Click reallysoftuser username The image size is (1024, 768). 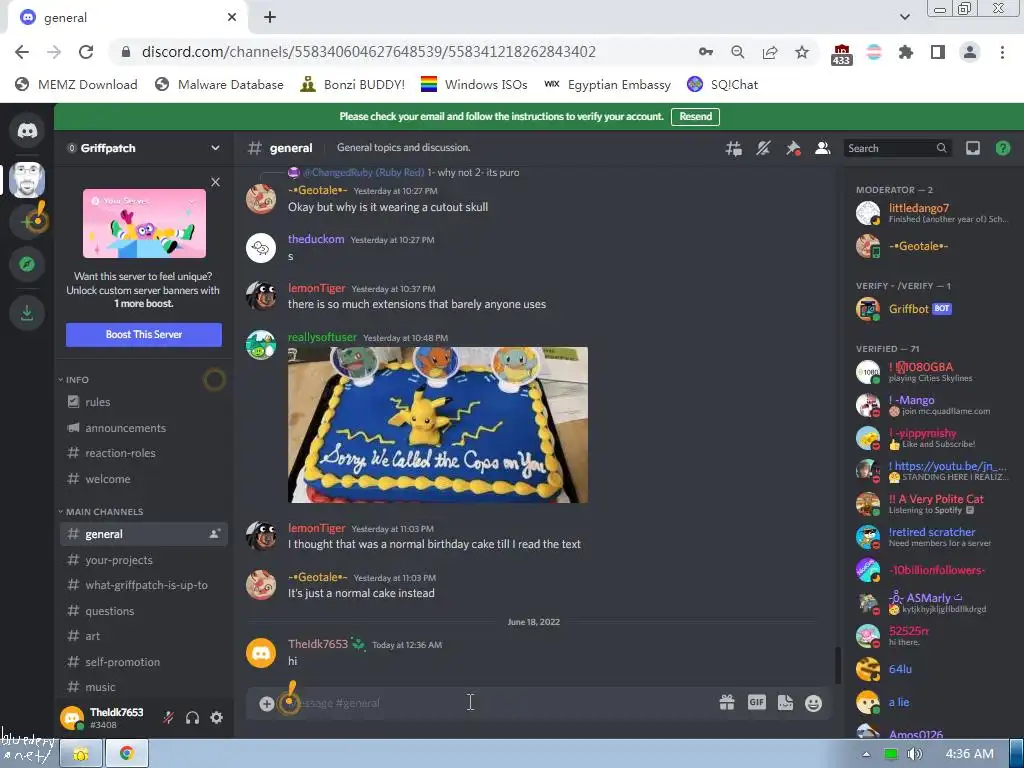[322, 337]
